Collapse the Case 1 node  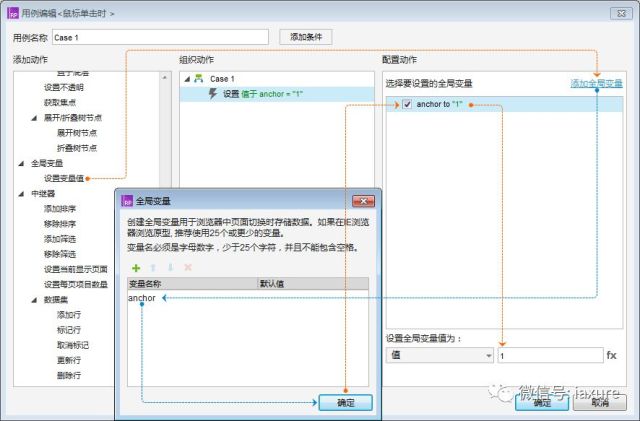pos(187,79)
